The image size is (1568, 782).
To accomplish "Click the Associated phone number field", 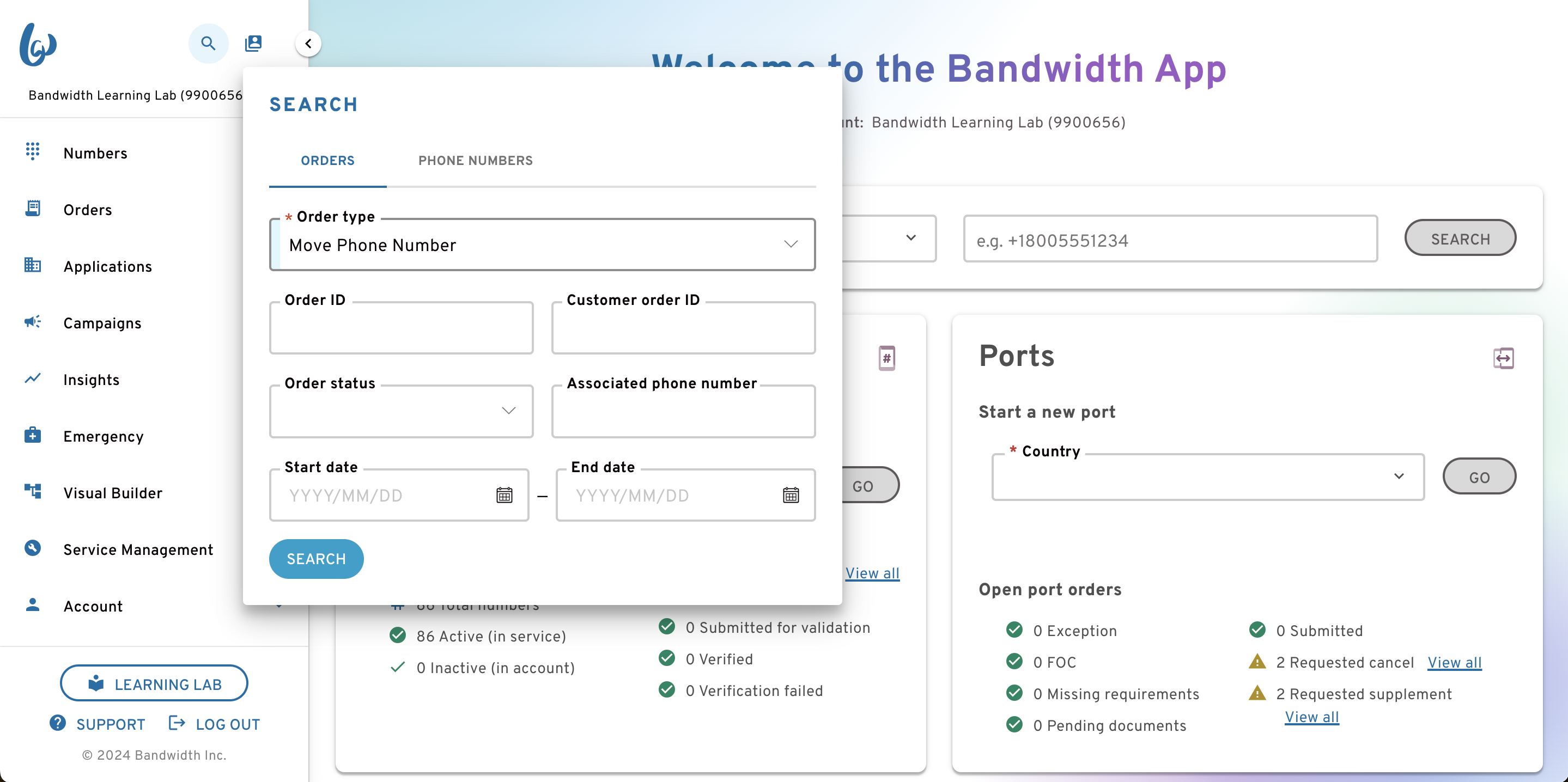I will tap(684, 411).
